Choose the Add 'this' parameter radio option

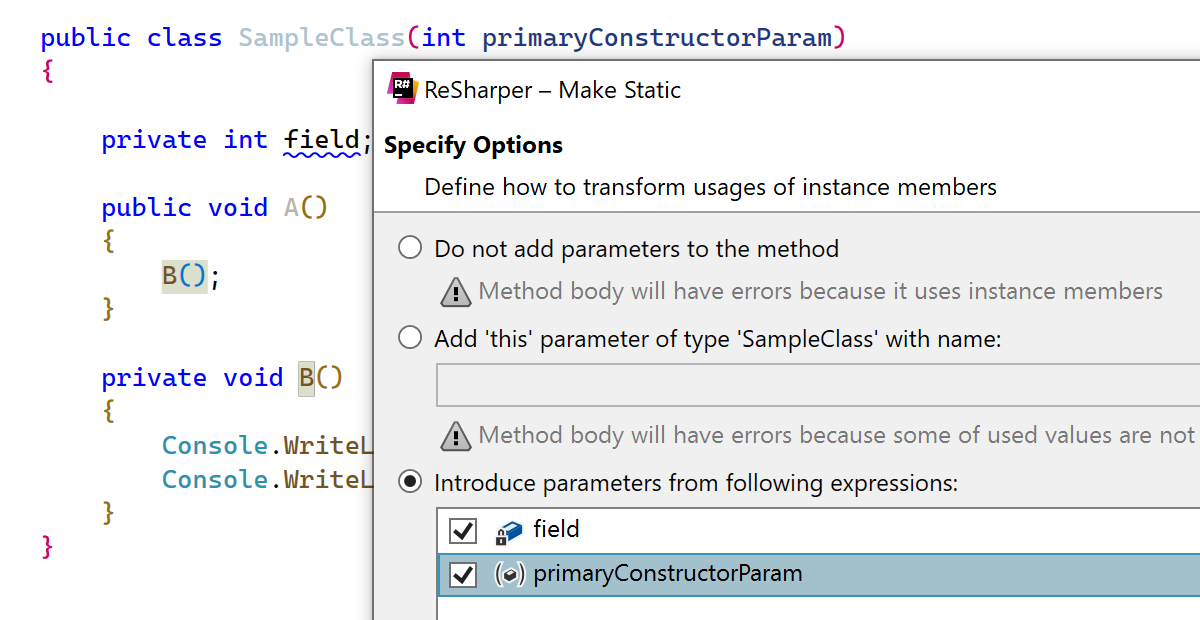410,338
